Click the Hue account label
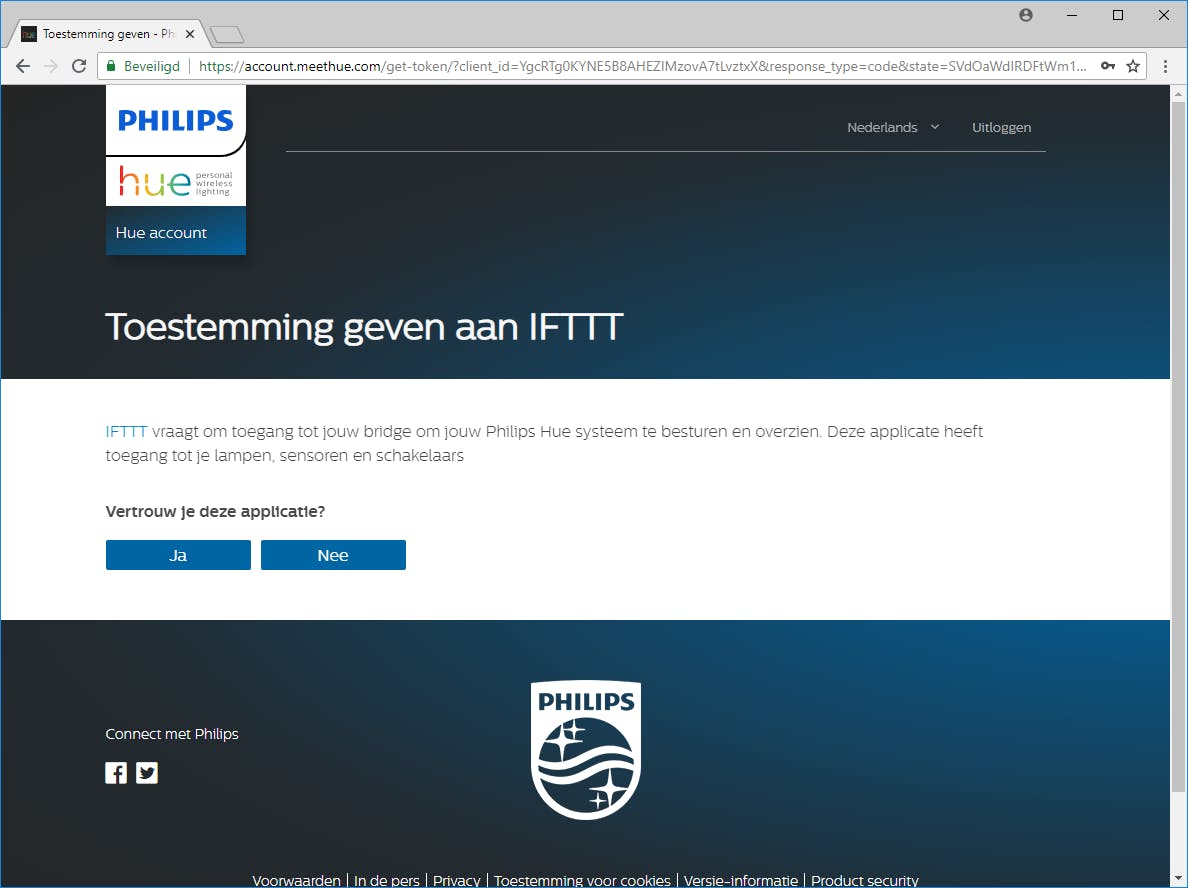The height and width of the screenshot is (888, 1188). [x=161, y=233]
